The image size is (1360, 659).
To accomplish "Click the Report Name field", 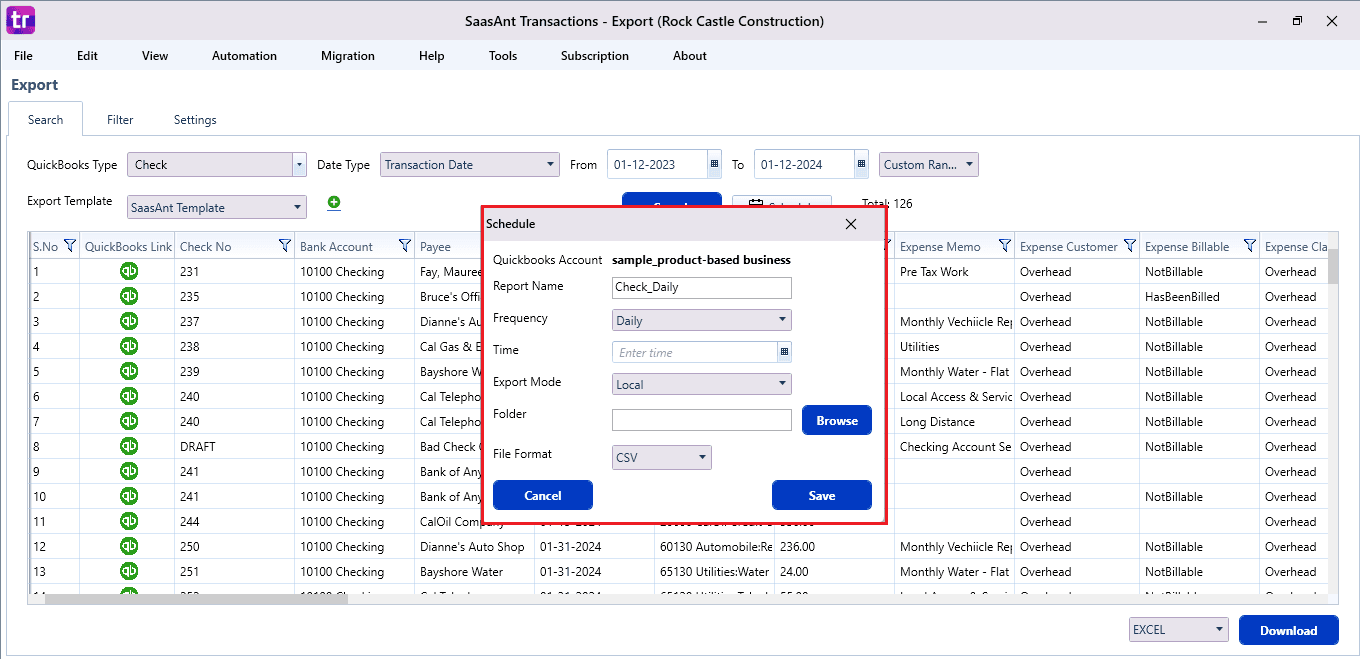I will click(702, 288).
